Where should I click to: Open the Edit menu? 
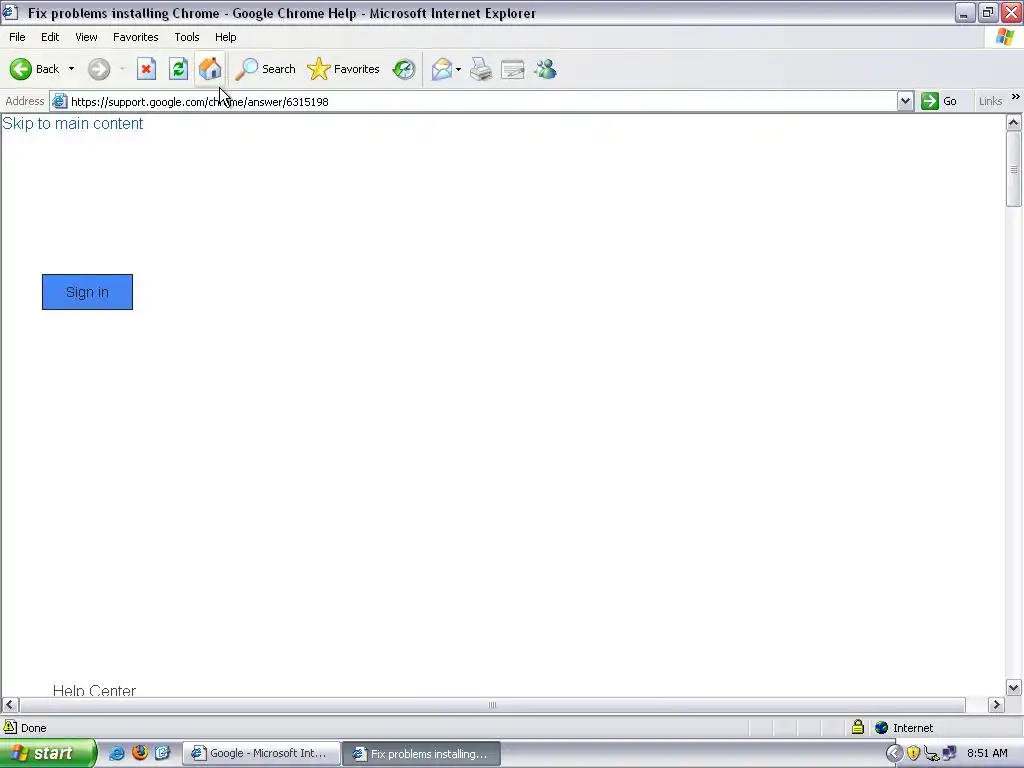click(x=50, y=37)
